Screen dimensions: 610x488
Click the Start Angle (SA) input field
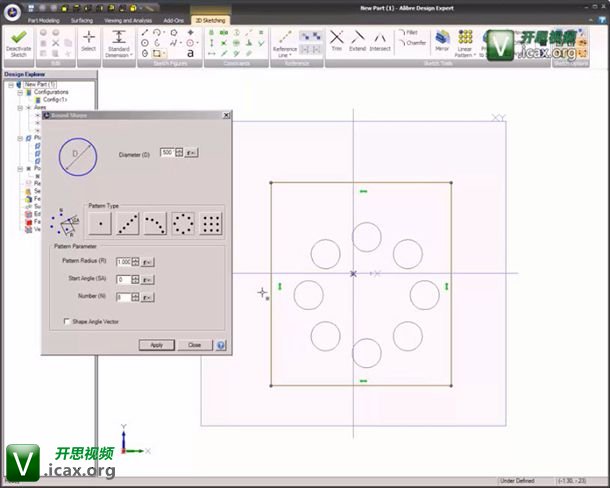pyautogui.click(x=124, y=279)
